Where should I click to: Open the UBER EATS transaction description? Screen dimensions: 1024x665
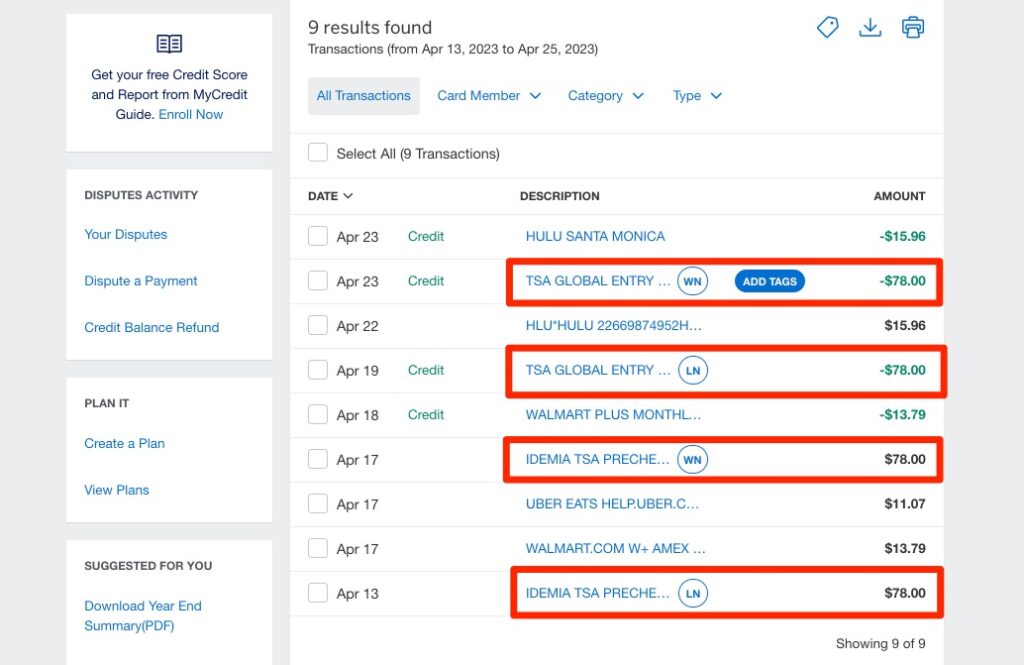click(612, 505)
